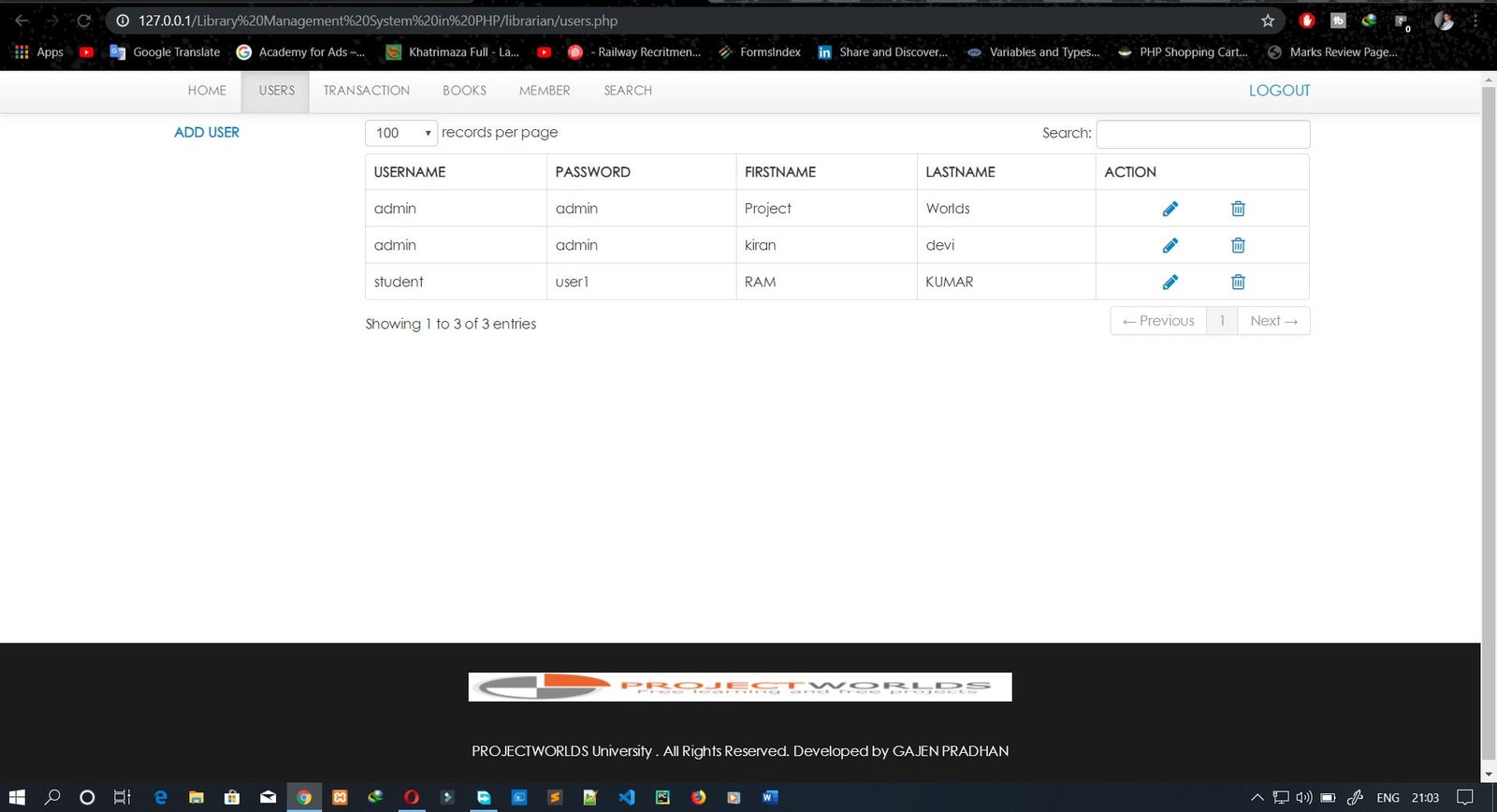Image resolution: width=1497 pixels, height=812 pixels.
Task: Show hidden system tray icons
Action: click(1257, 797)
